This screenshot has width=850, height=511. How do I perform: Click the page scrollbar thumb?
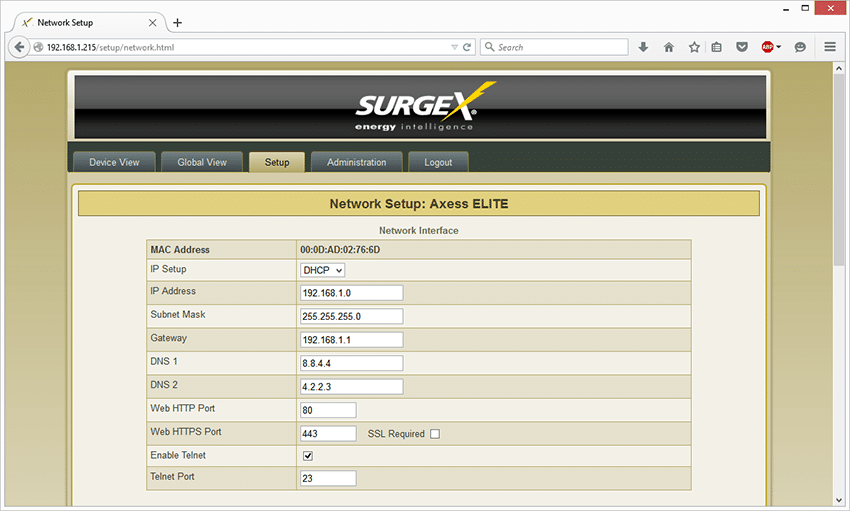(839, 171)
